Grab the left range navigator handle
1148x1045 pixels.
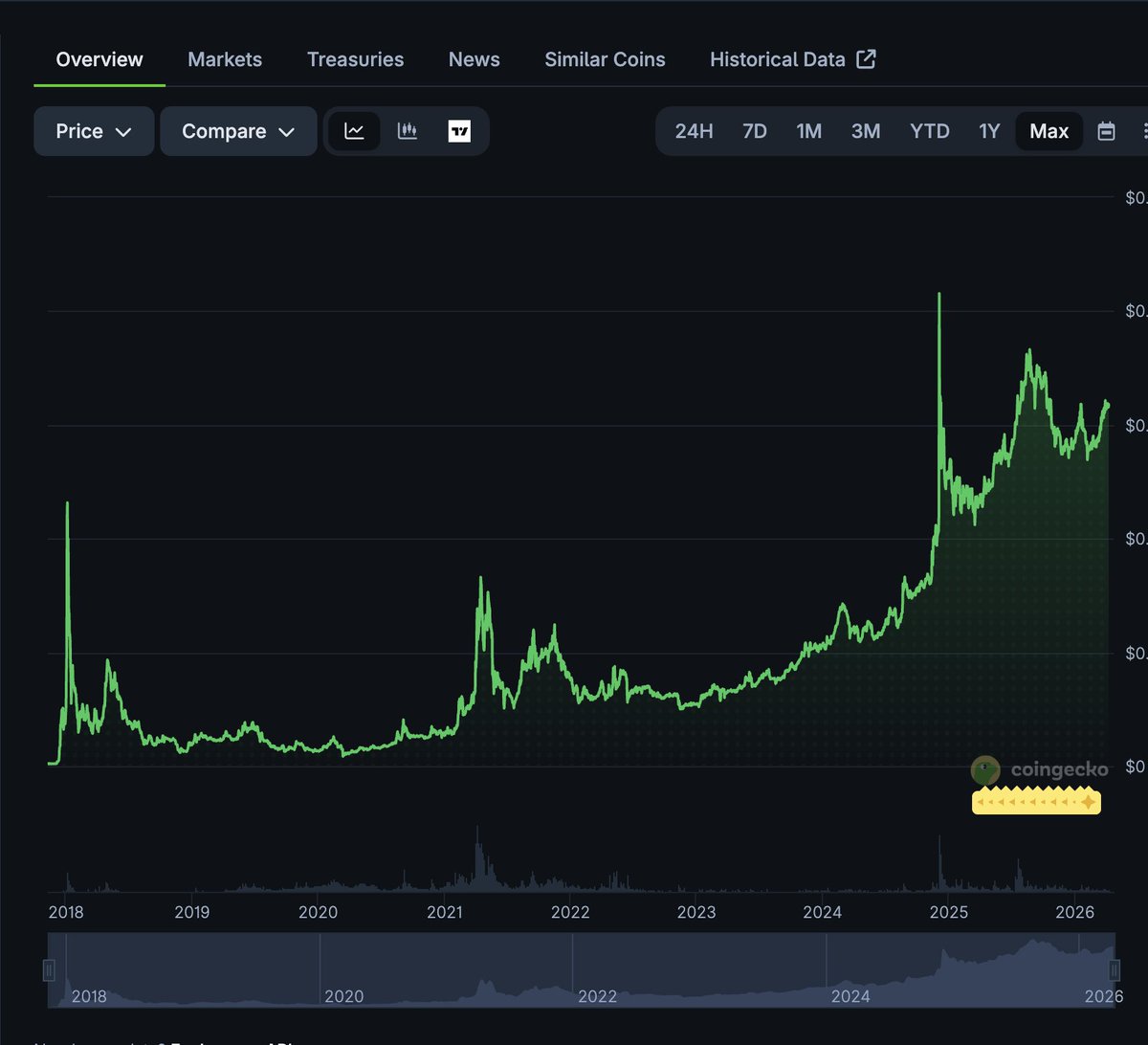coord(49,970)
